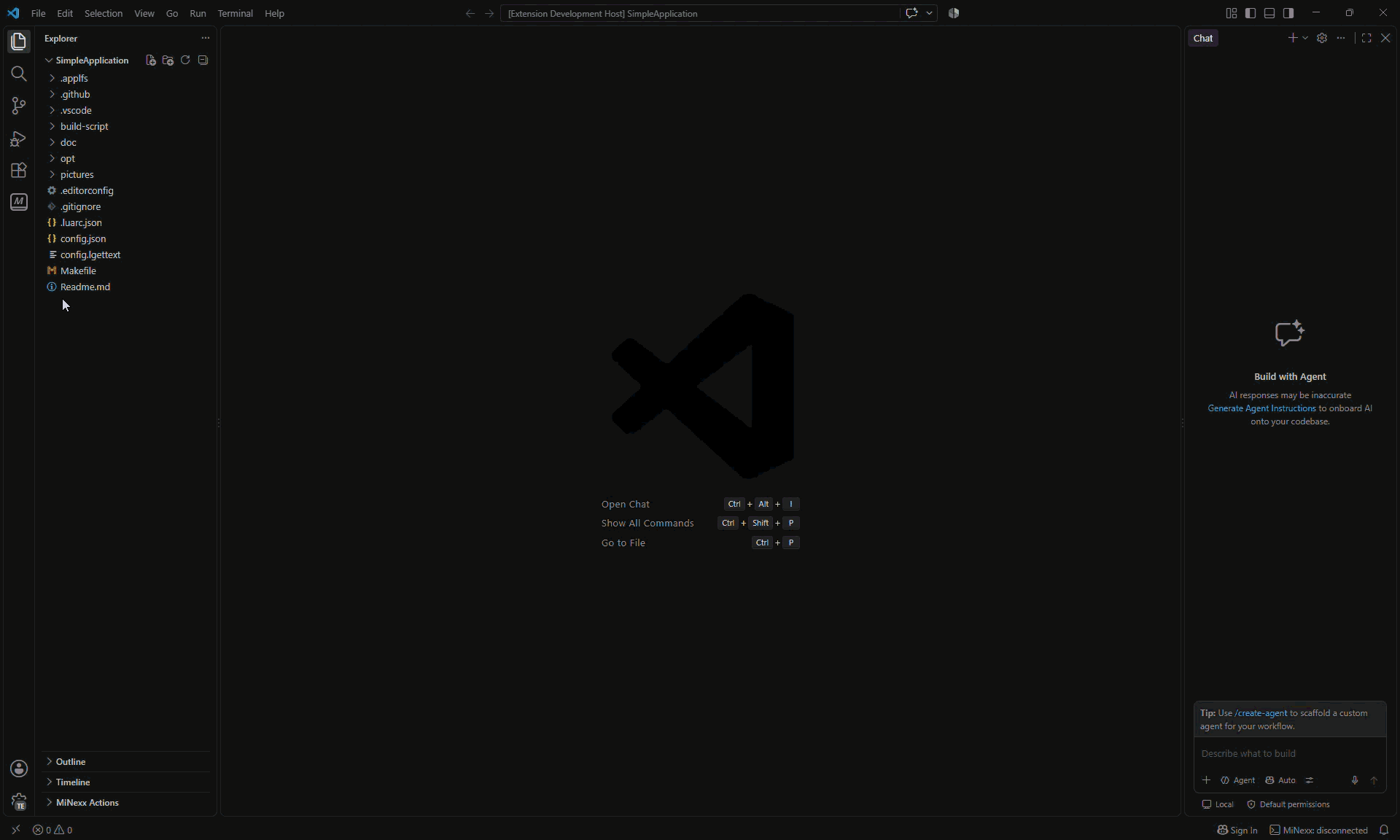Toggle secondary side bar visibility
The width and height of the screenshot is (1400, 840).
1288,13
